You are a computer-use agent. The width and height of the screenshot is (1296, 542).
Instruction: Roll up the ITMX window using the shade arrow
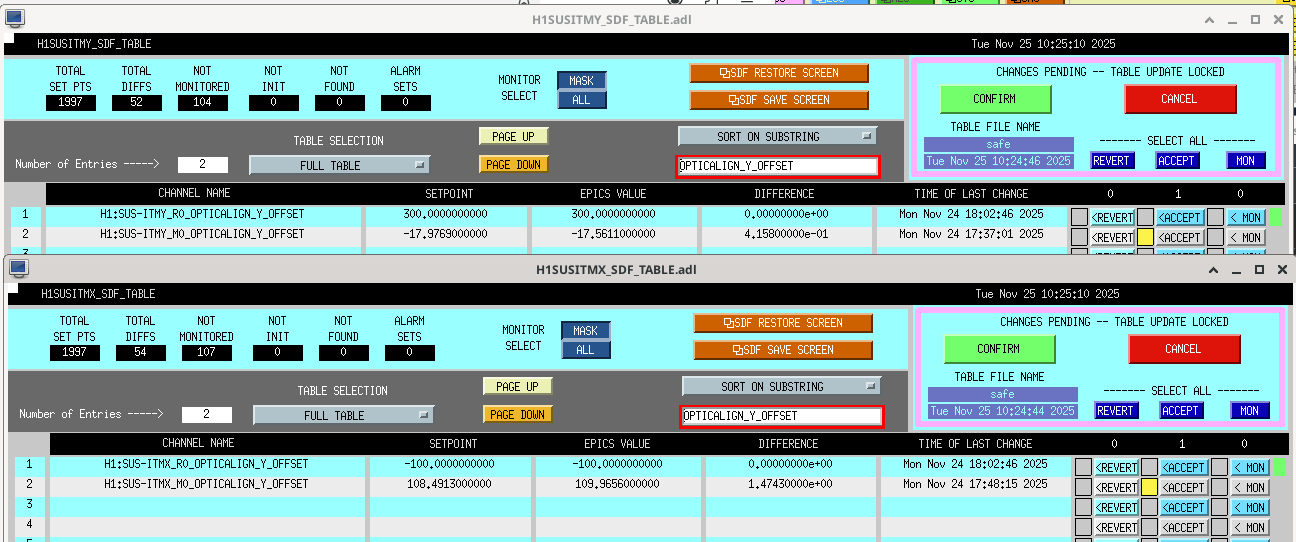(x=1214, y=270)
